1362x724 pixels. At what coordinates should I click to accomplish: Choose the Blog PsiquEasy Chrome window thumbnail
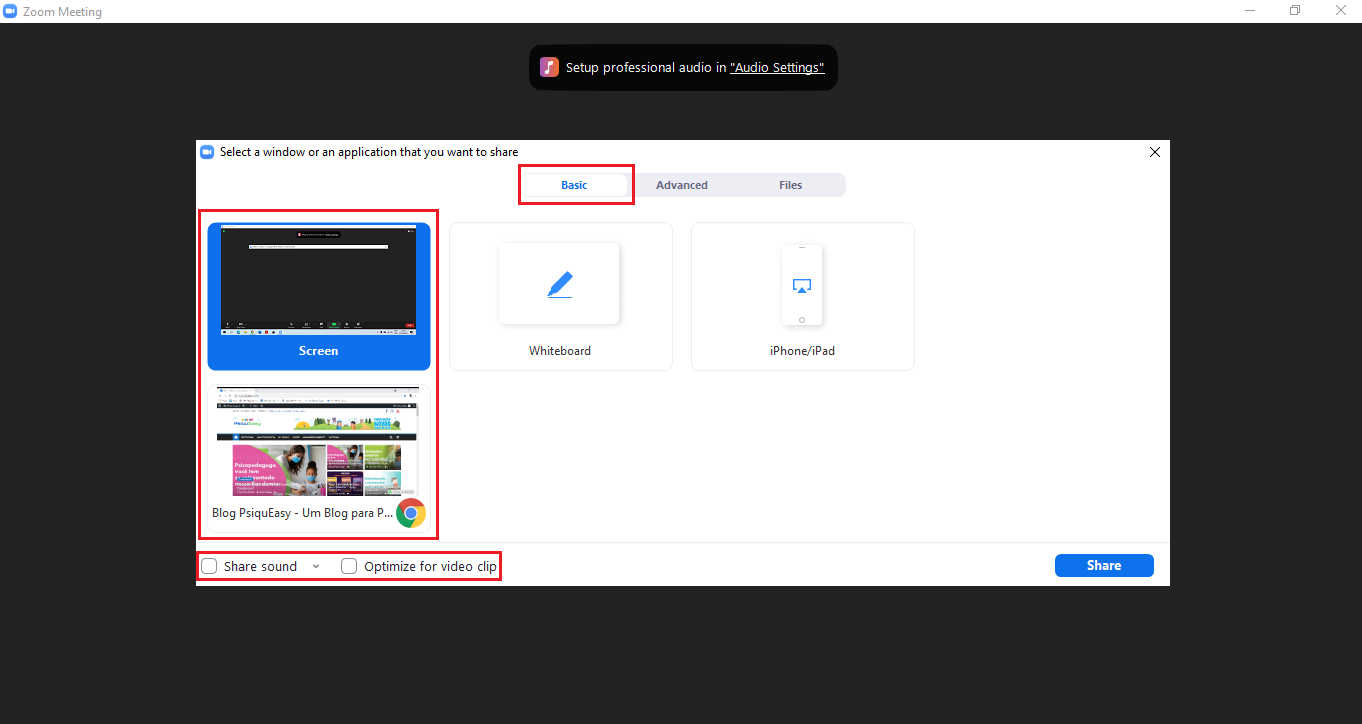319,458
